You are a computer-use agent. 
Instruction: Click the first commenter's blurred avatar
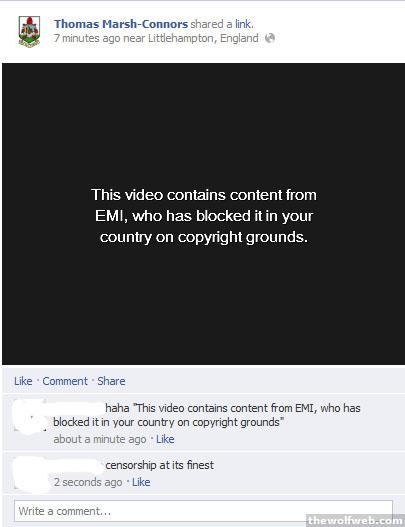pos(30,416)
